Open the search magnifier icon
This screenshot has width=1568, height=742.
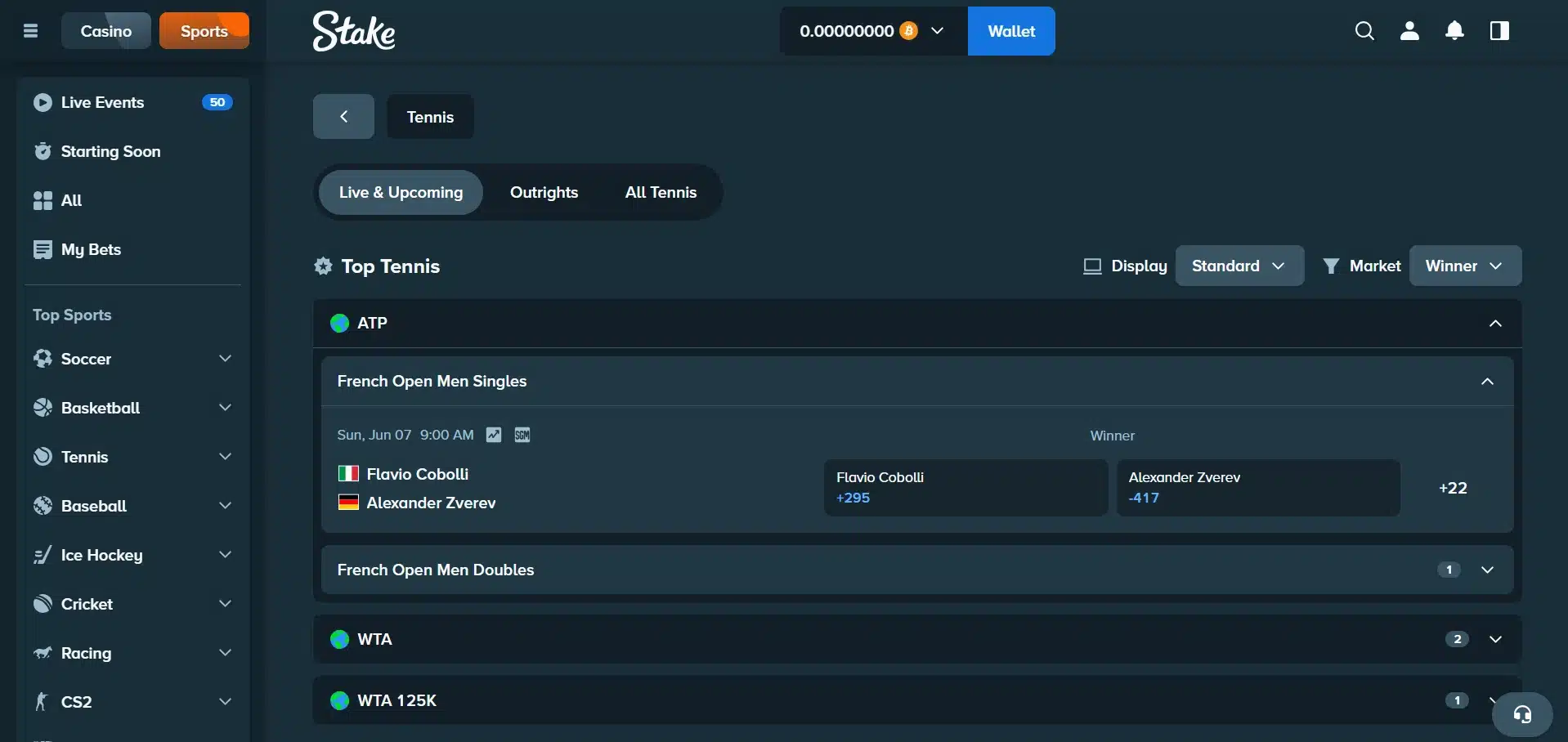(1364, 31)
